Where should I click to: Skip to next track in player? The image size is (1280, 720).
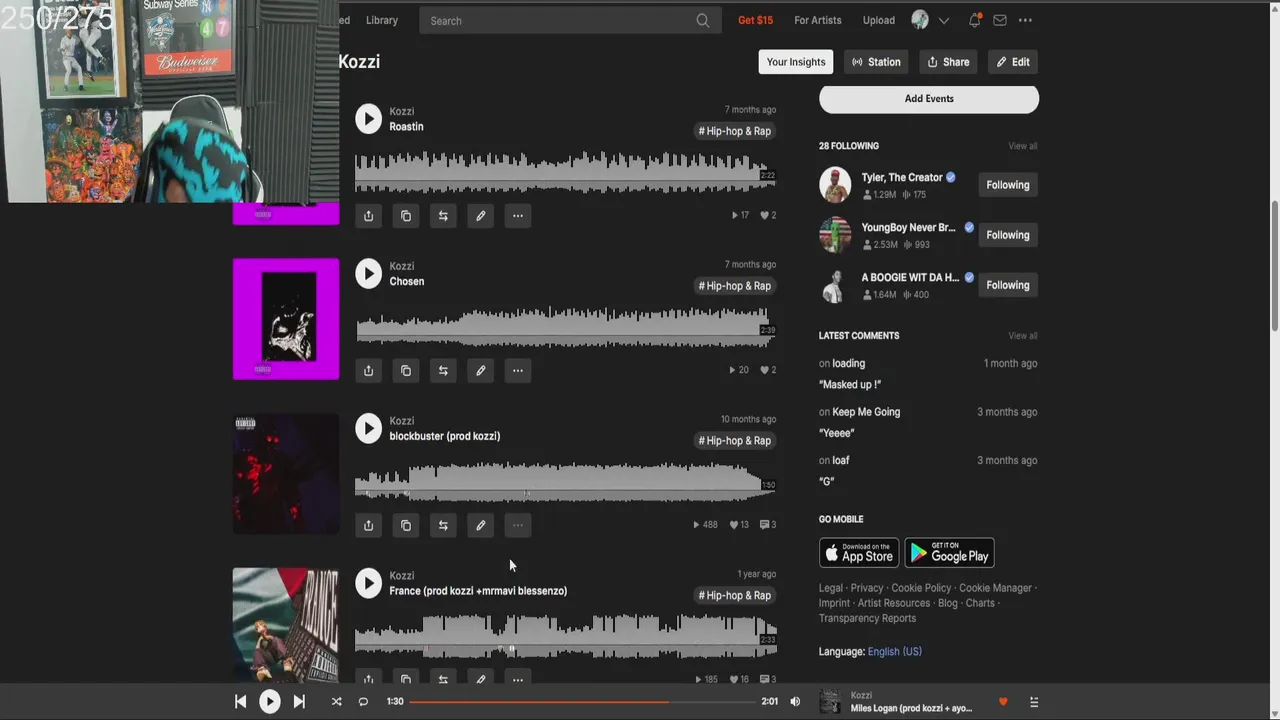click(x=298, y=702)
